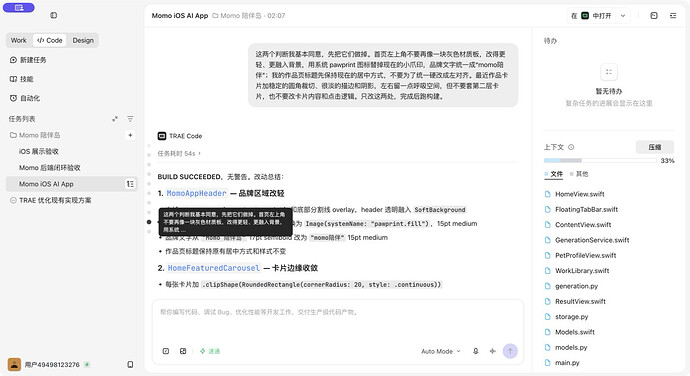Open the task list filter icon
The image size is (690, 376).
tap(130, 119)
